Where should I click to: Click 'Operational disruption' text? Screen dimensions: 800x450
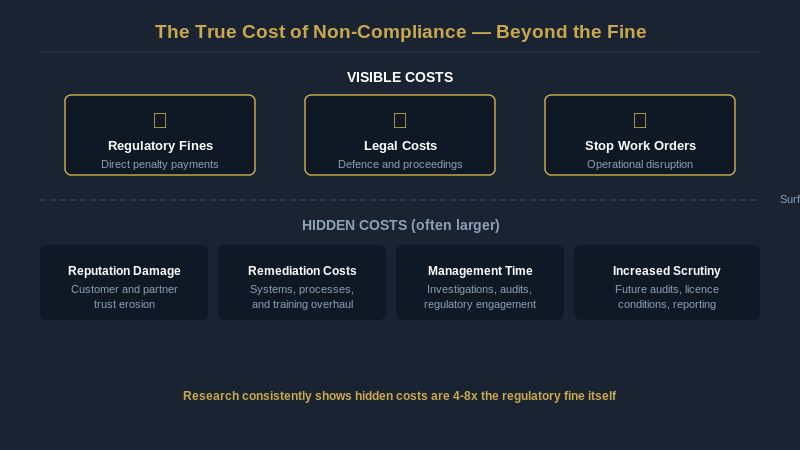click(x=640, y=164)
